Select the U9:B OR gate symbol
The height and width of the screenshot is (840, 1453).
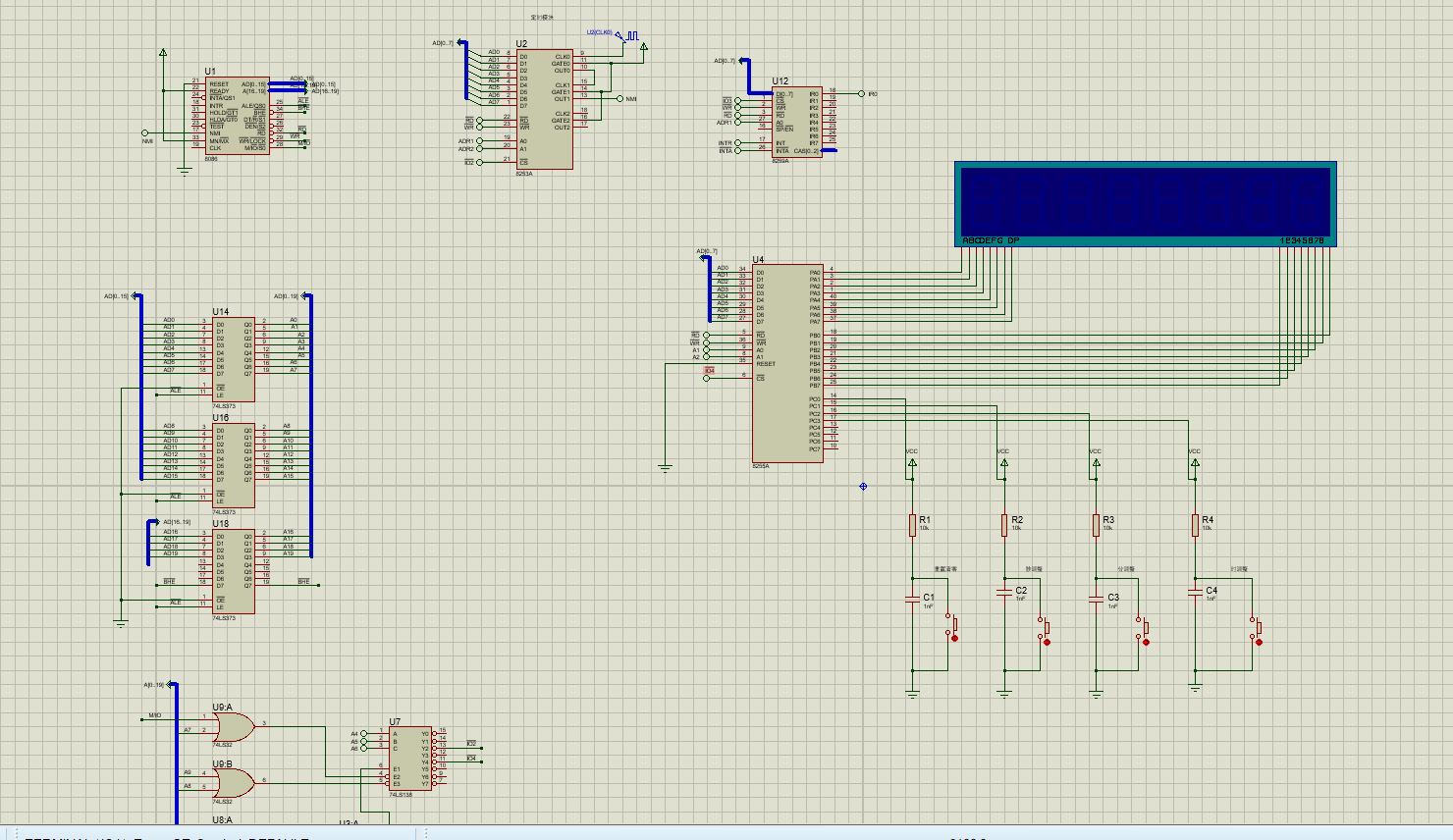(234, 783)
